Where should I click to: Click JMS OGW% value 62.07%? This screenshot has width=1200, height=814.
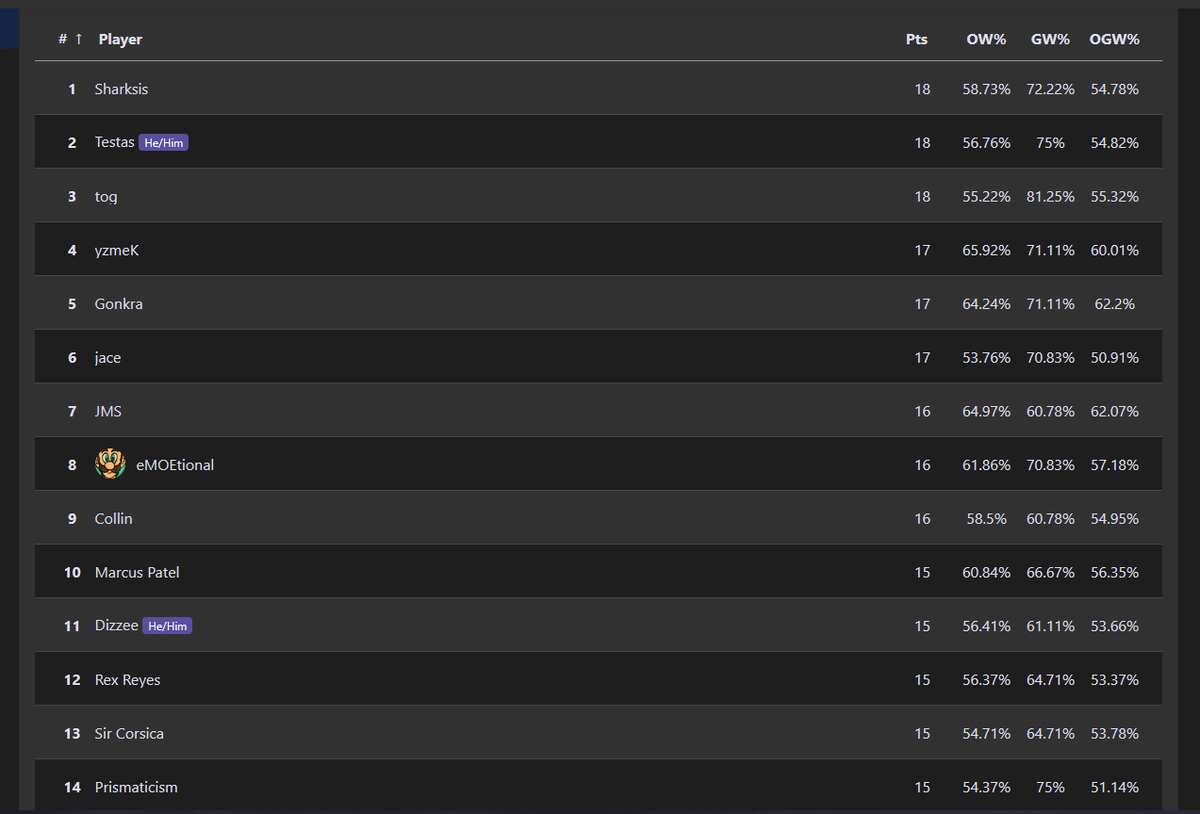pyautogui.click(x=1114, y=411)
